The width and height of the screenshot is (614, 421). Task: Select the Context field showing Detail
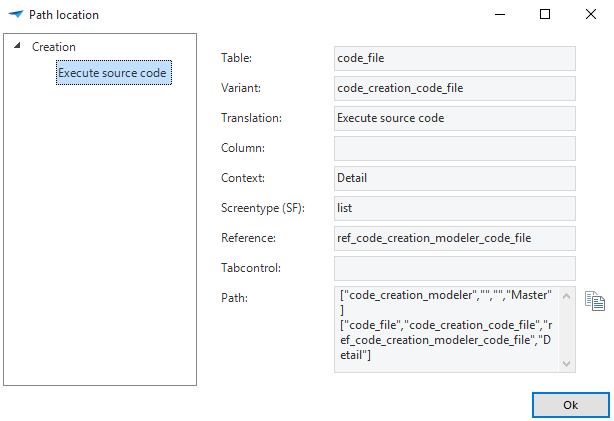[x=454, y=178]
